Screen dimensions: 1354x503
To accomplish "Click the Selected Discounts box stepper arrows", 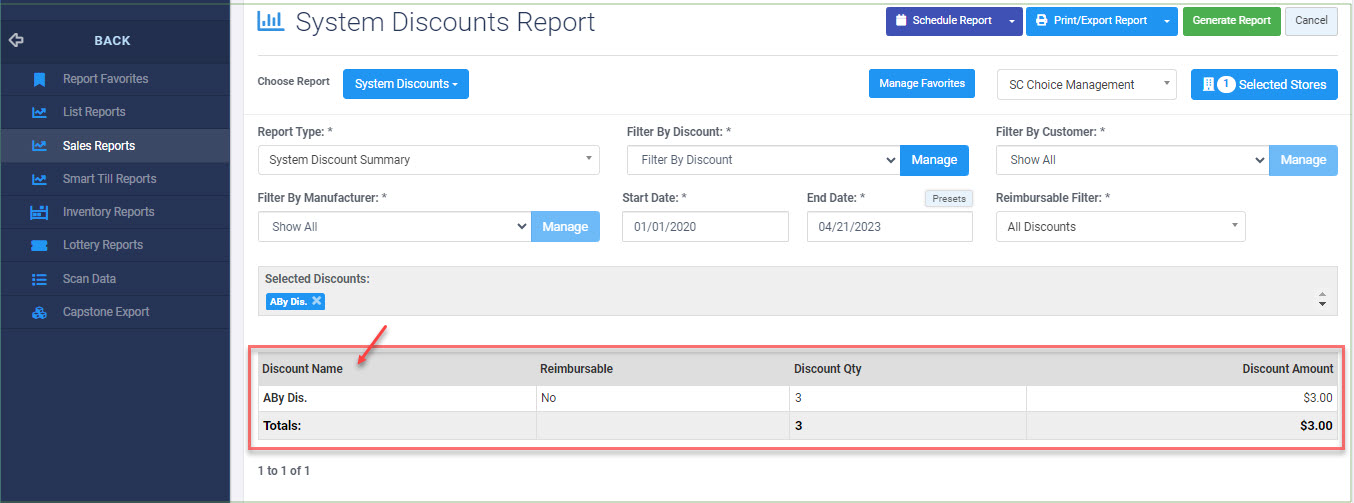I will (x=1322, y=300).
